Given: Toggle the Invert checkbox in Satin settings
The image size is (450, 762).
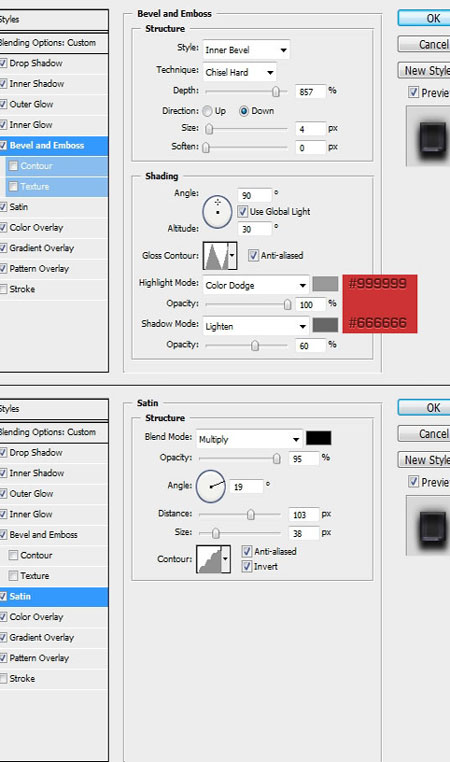Looking at the screenshot, I should [247, 566].
